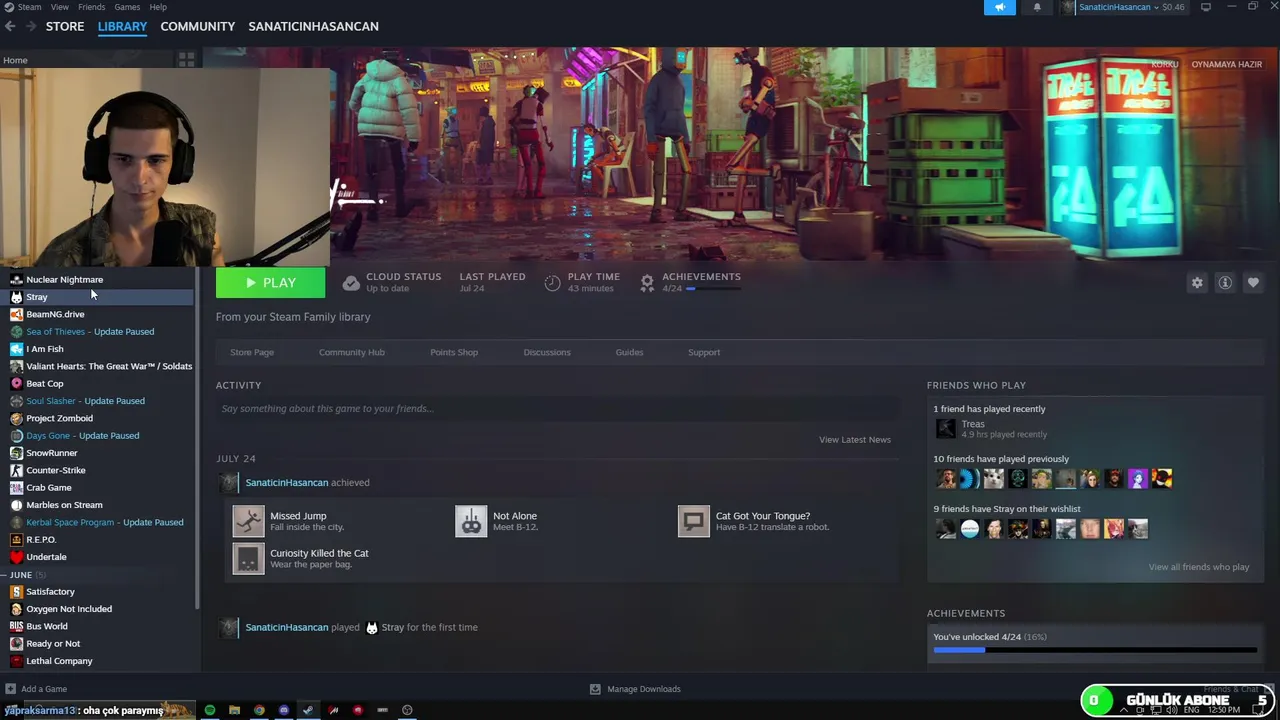Open the Games menu

pos(127,7)
